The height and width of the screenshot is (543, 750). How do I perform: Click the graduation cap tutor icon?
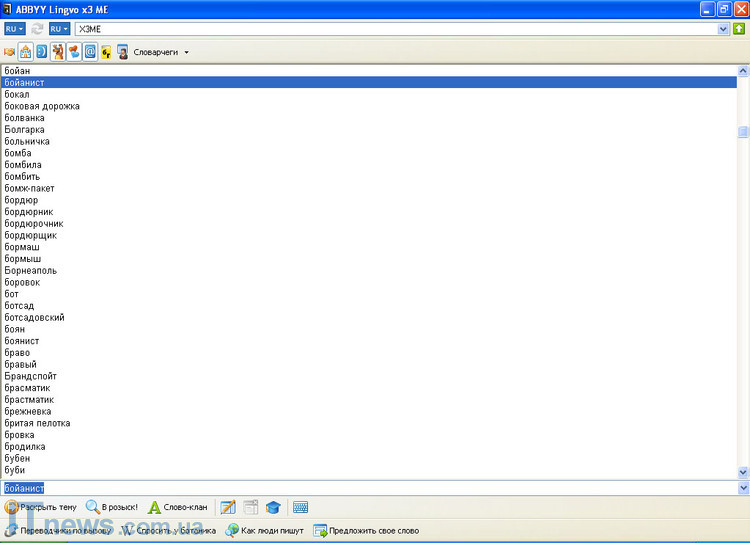click(272, 507)
